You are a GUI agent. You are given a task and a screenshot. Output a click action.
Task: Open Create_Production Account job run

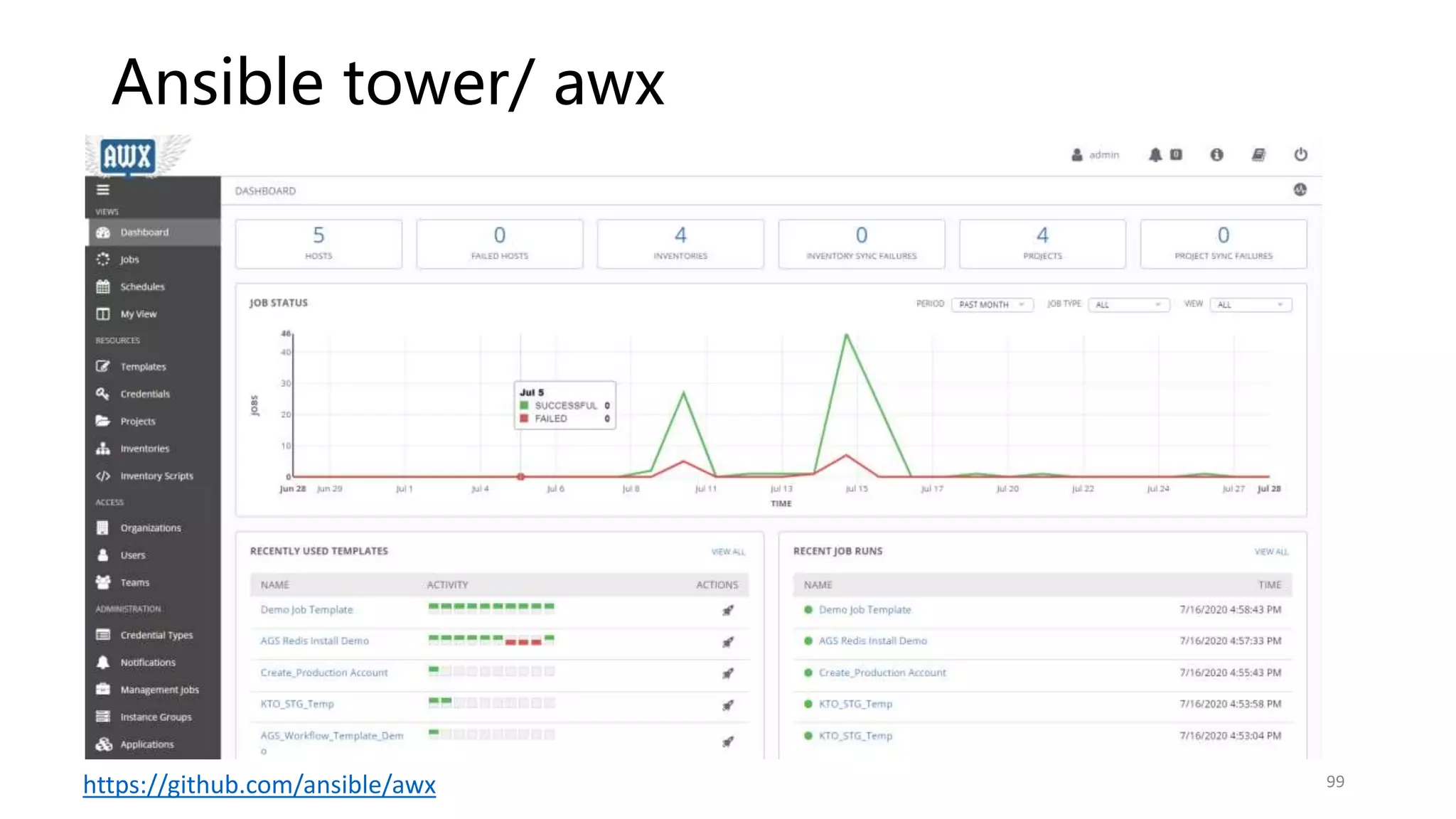(882, 673)
